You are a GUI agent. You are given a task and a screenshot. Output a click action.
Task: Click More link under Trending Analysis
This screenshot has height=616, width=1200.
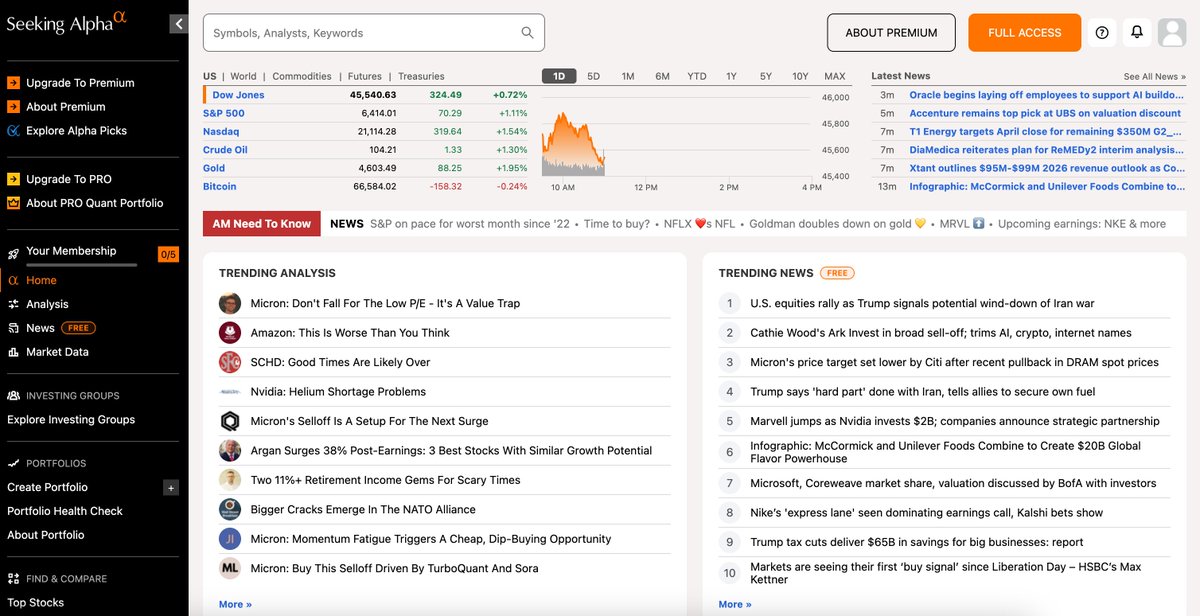(x=235, y=604)
